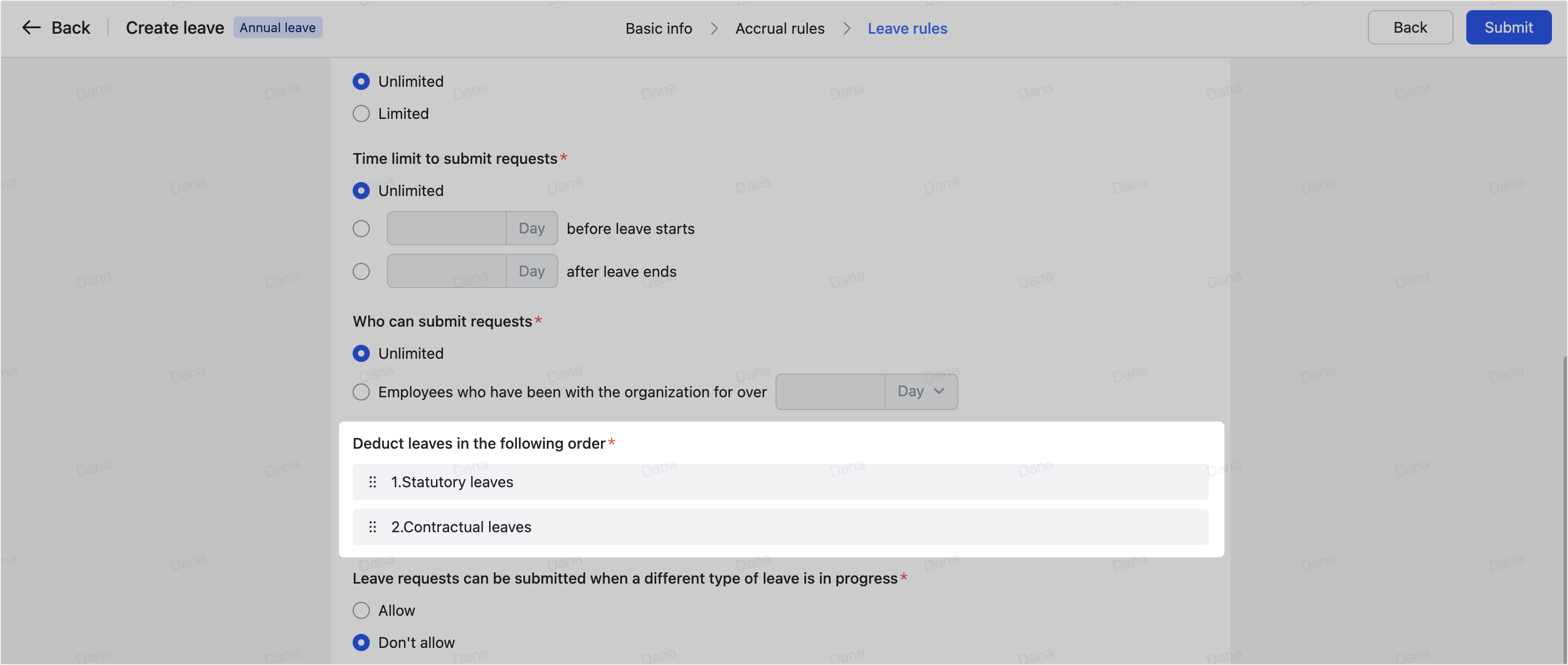
Task: Select the Leave rules breadcrumb item
Action: [907, 28]
